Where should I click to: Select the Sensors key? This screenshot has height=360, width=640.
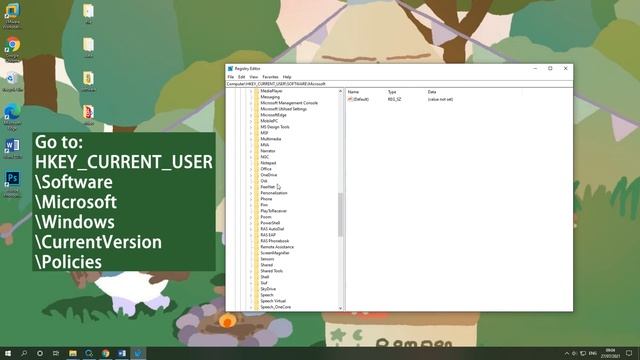coord(267,259)
